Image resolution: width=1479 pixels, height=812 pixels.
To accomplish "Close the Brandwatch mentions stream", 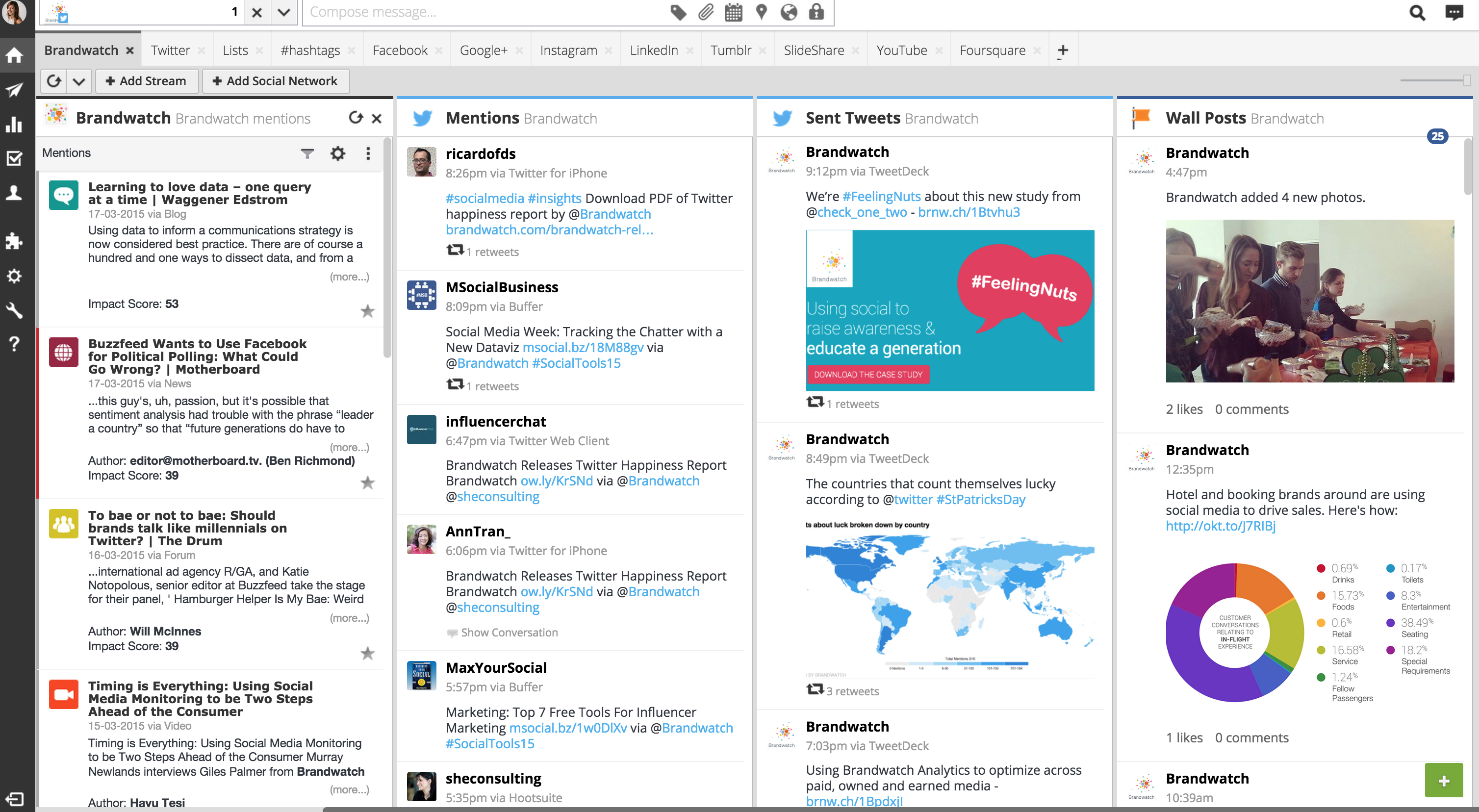I will coord(377,118).
